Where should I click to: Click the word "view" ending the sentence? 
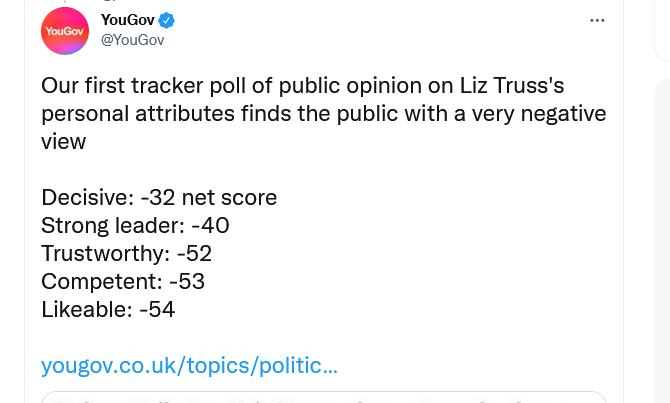click(x=64, y=142)
